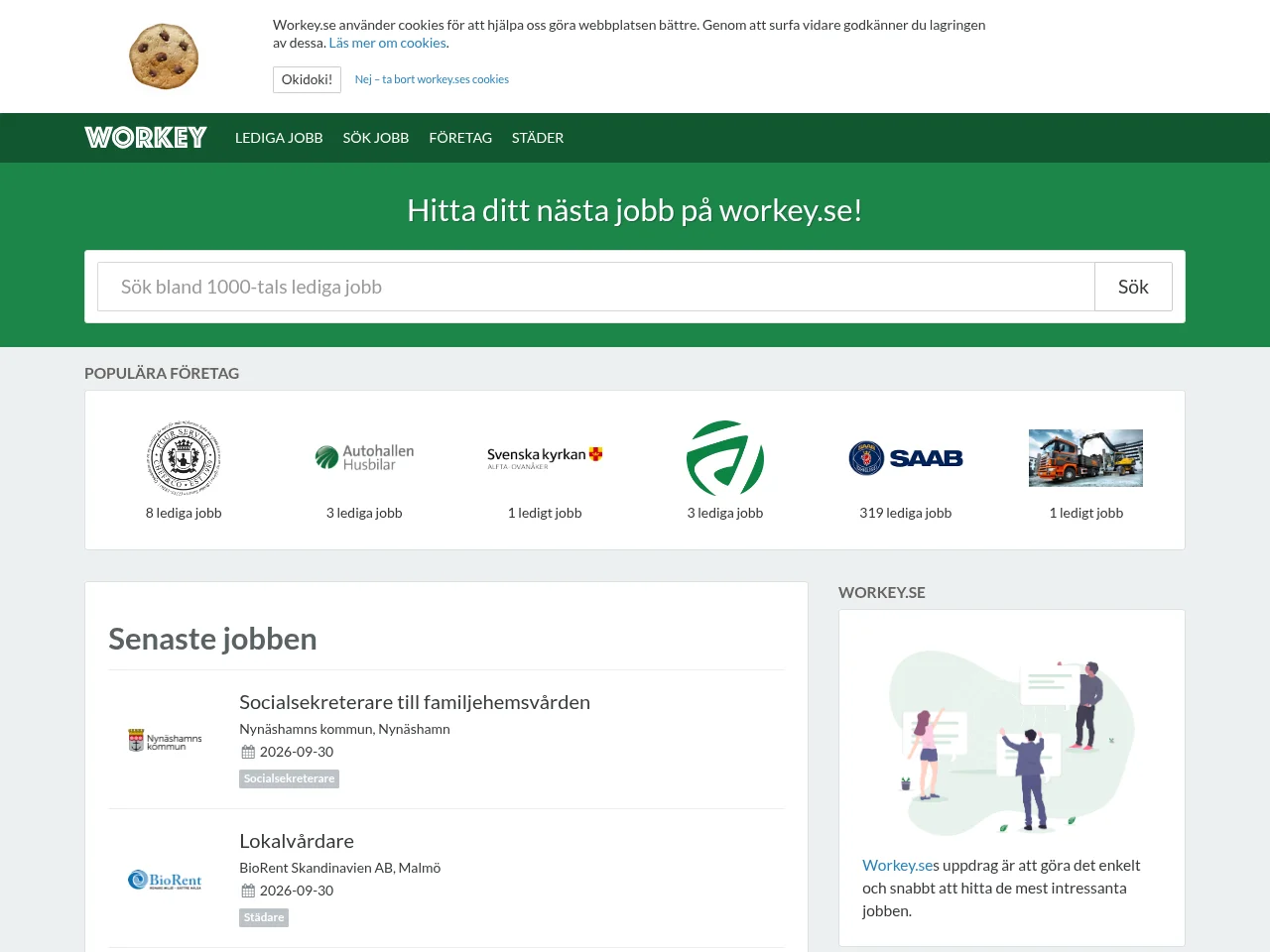Click the Nynäshamns kommun, Nynäshamn text
The width and height of the screenshot is (1270, 952).
(x=344, y=729)
